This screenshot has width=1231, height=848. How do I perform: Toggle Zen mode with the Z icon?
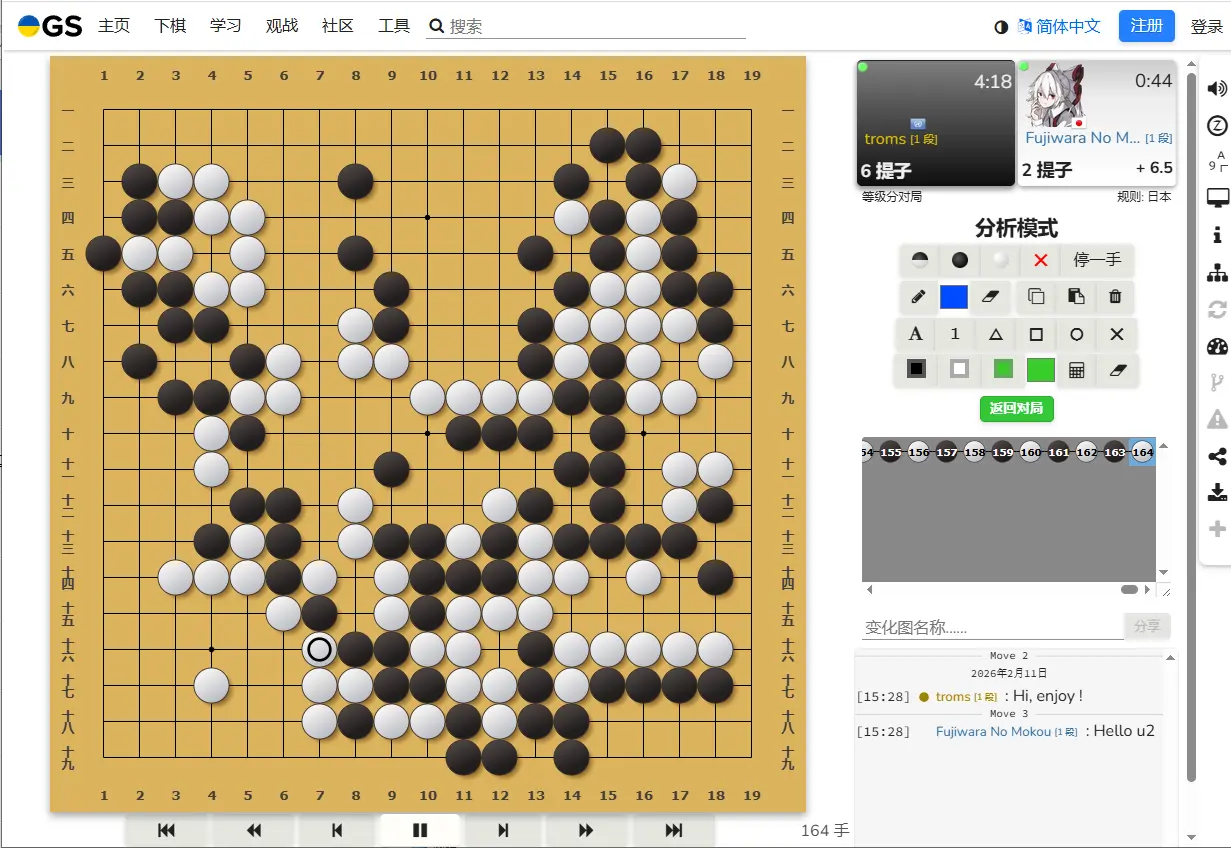1217,124
